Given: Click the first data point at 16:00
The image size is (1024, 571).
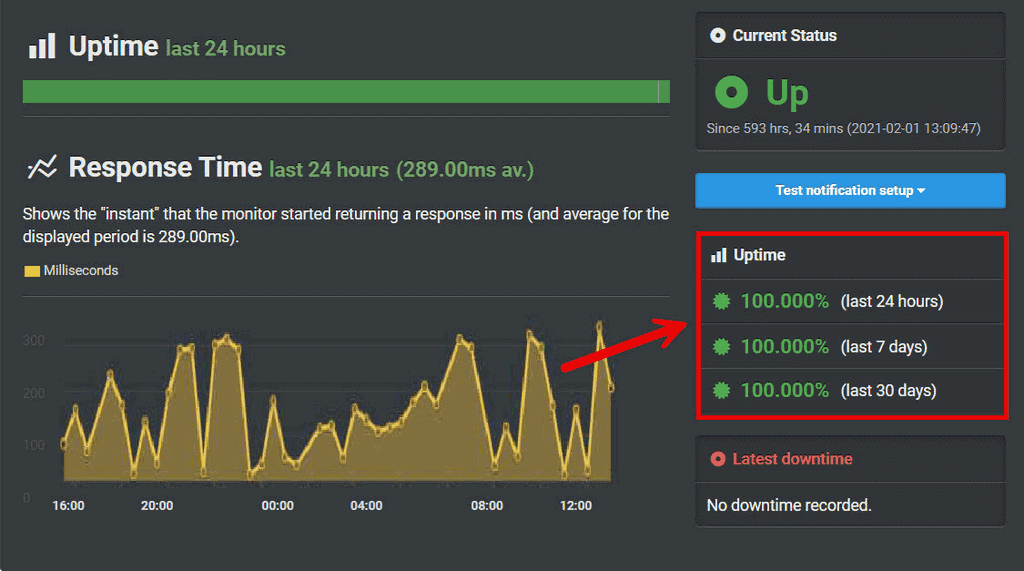Looking at the screenshot, I should [63, 444].
